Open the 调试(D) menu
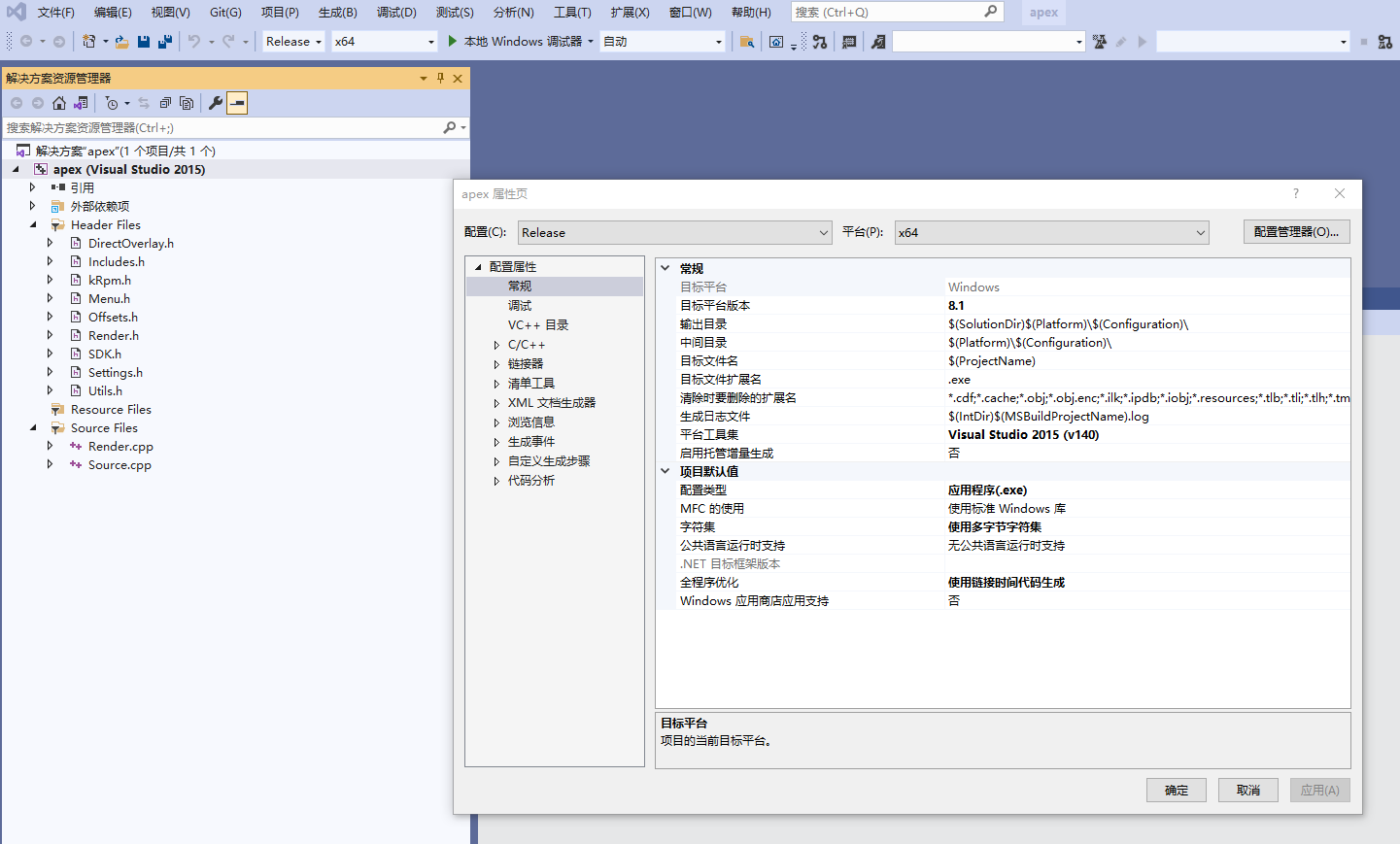The width and height of the screenshot is (1400, 844). 396,12
